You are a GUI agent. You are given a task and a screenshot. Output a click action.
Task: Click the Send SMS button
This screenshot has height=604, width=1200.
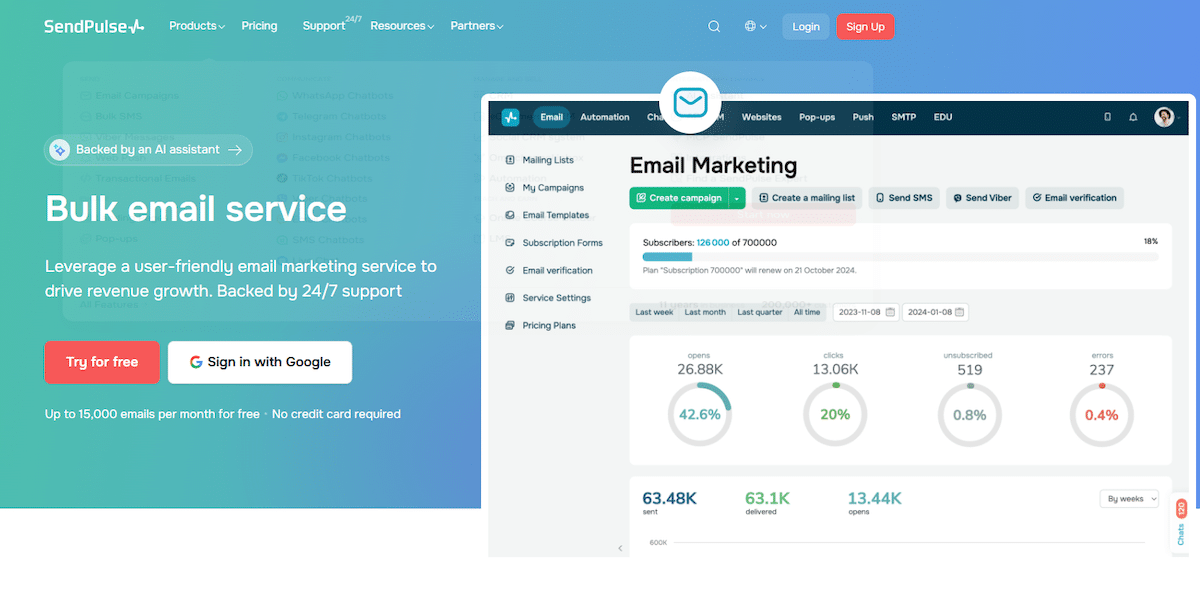904,198
